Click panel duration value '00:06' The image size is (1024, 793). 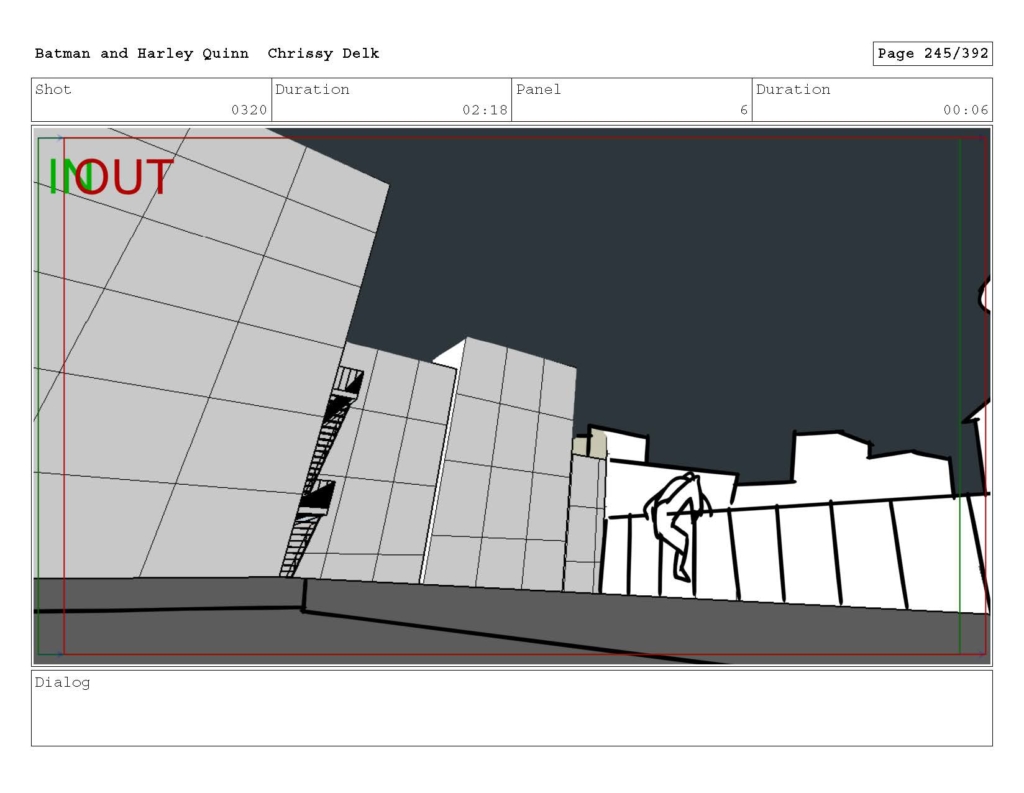click(x=965, y=110)
